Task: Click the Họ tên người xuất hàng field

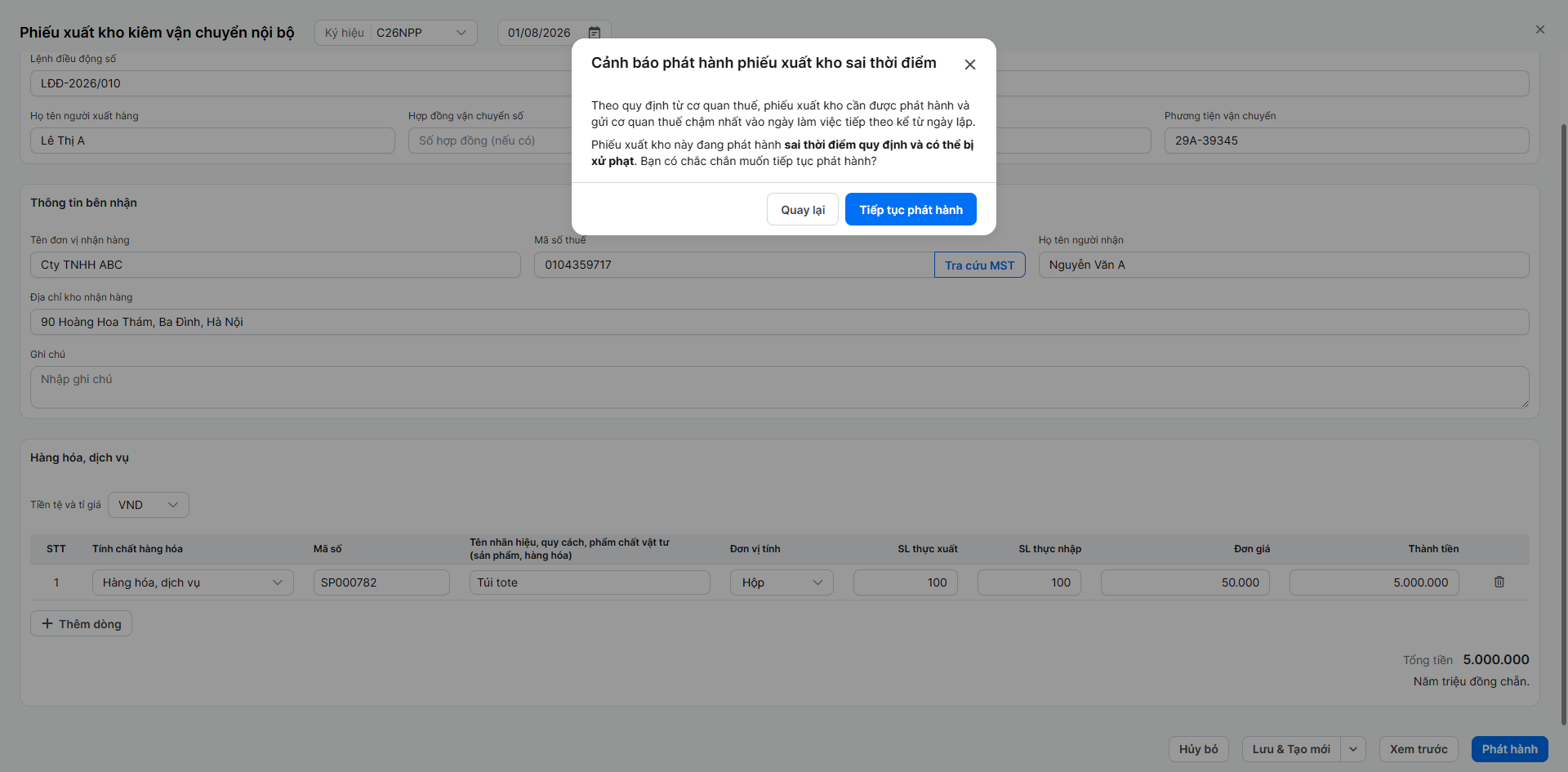Action: (212, 141)
